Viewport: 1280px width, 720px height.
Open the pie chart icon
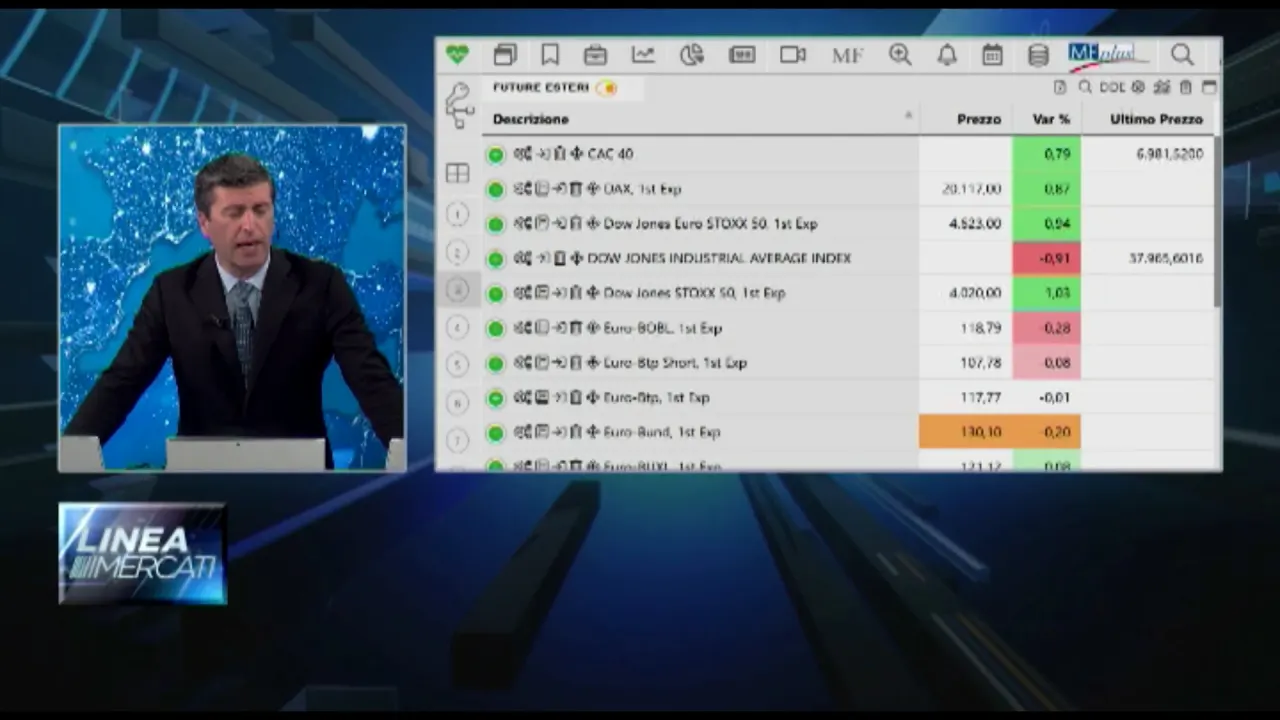[x=692, y=55]
